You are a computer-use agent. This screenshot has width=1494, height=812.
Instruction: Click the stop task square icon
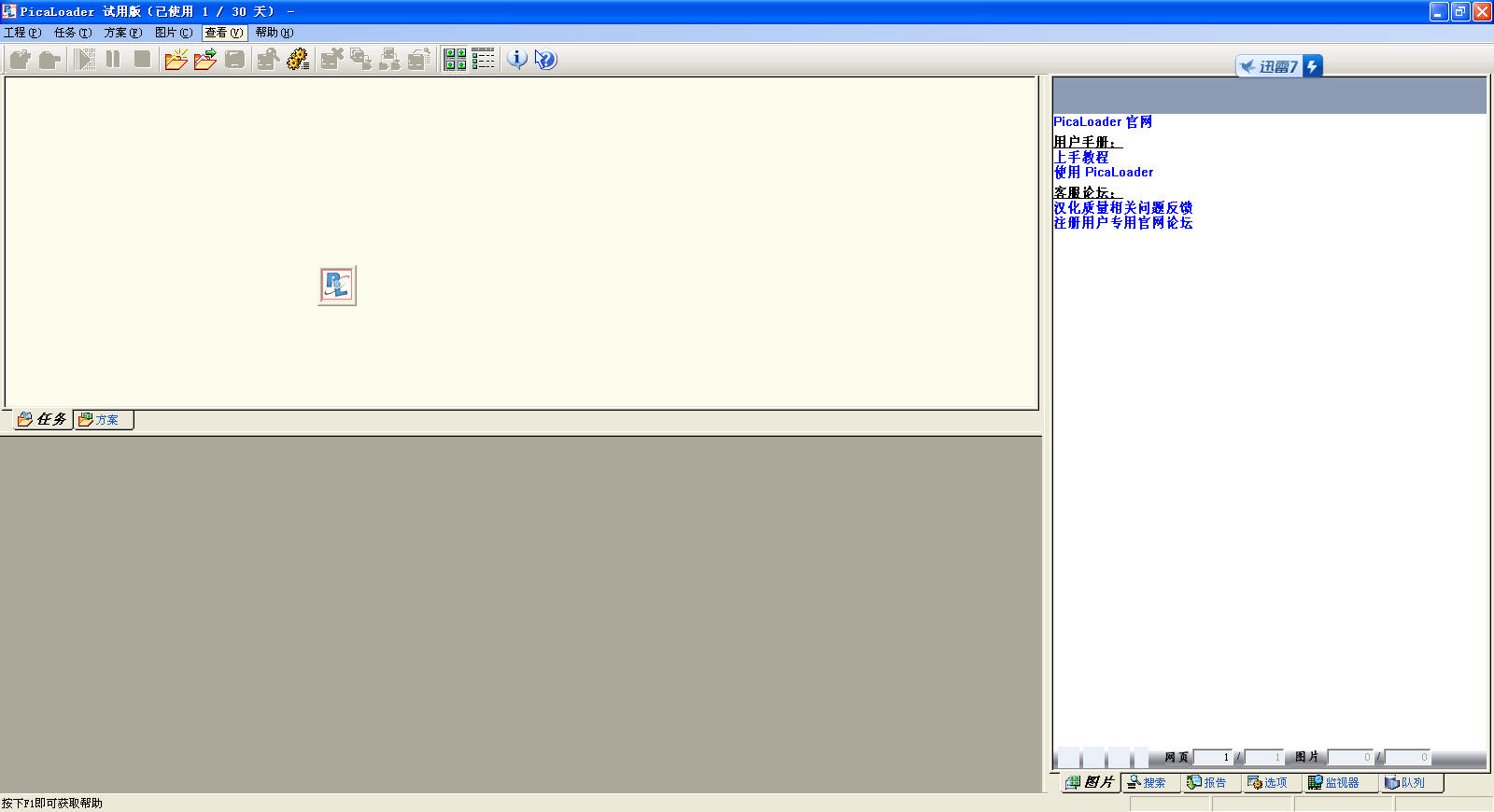pos(142,60)
